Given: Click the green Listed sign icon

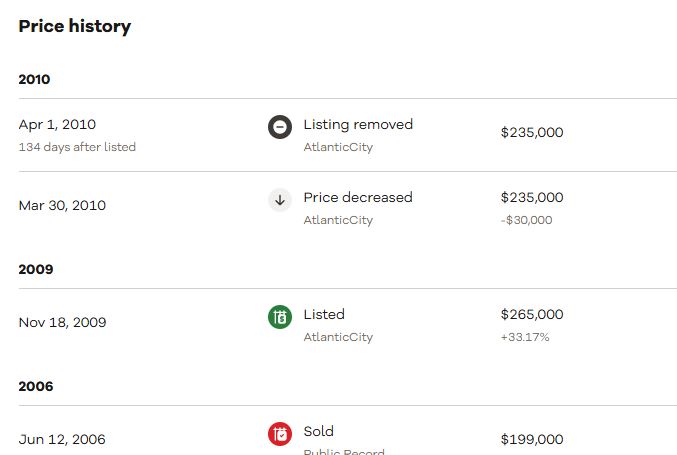Looking at the screenshot, I should [280, 317].
